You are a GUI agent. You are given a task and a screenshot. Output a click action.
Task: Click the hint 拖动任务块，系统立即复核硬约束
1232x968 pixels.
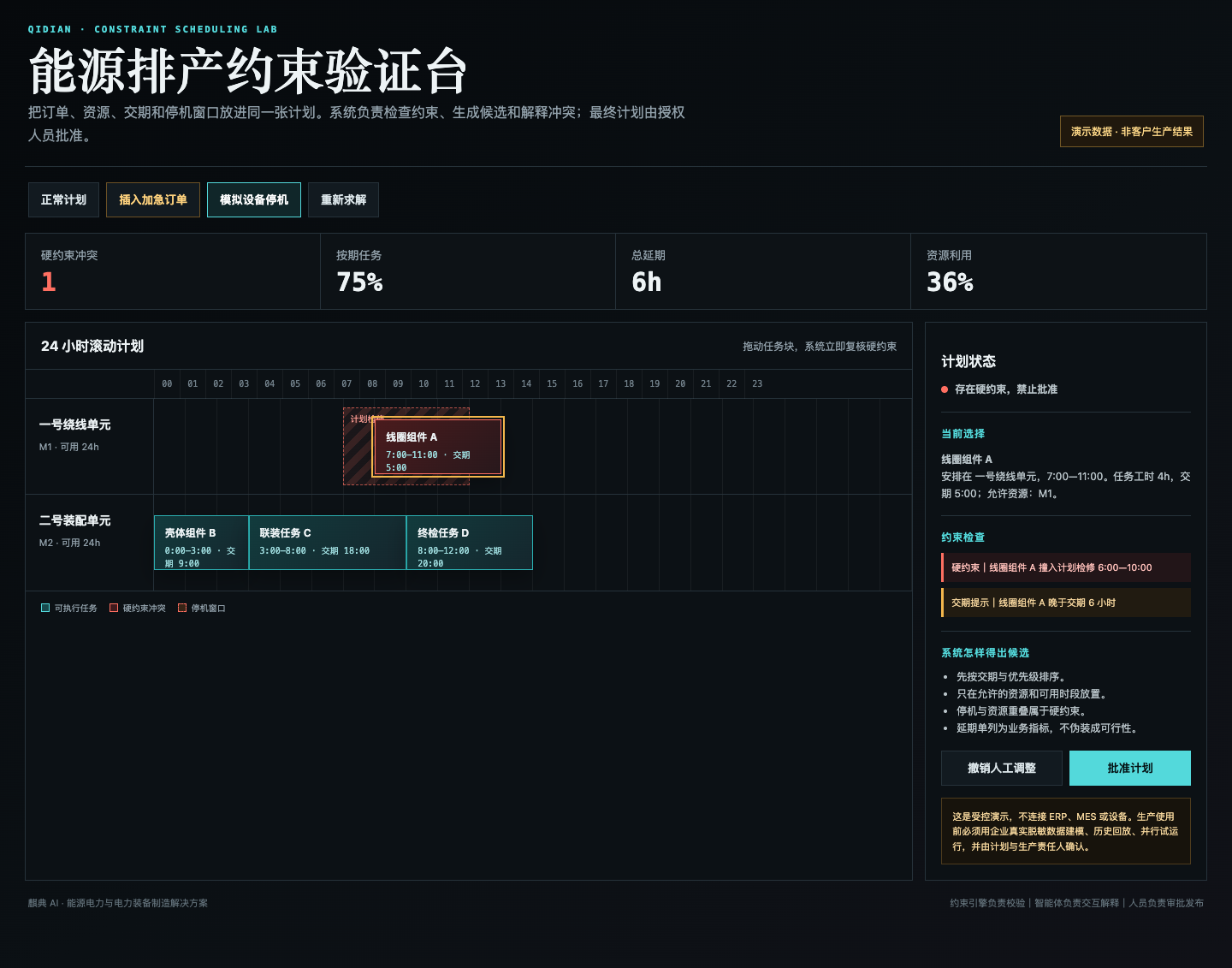point(820,347)
